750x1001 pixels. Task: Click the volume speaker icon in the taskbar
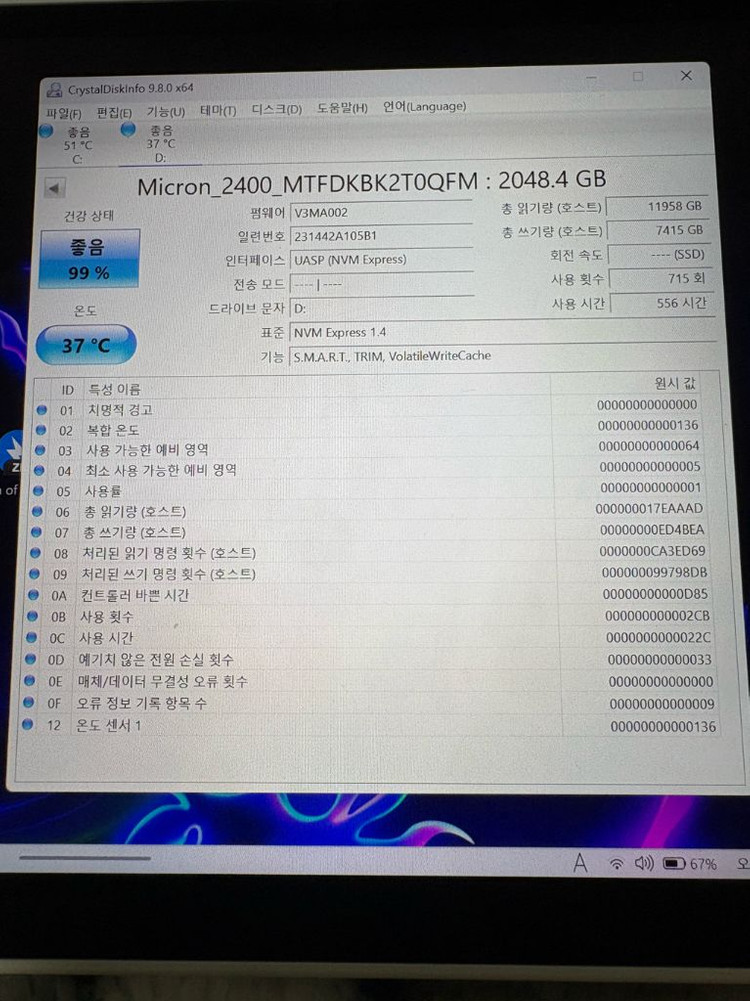coord(643,864)
